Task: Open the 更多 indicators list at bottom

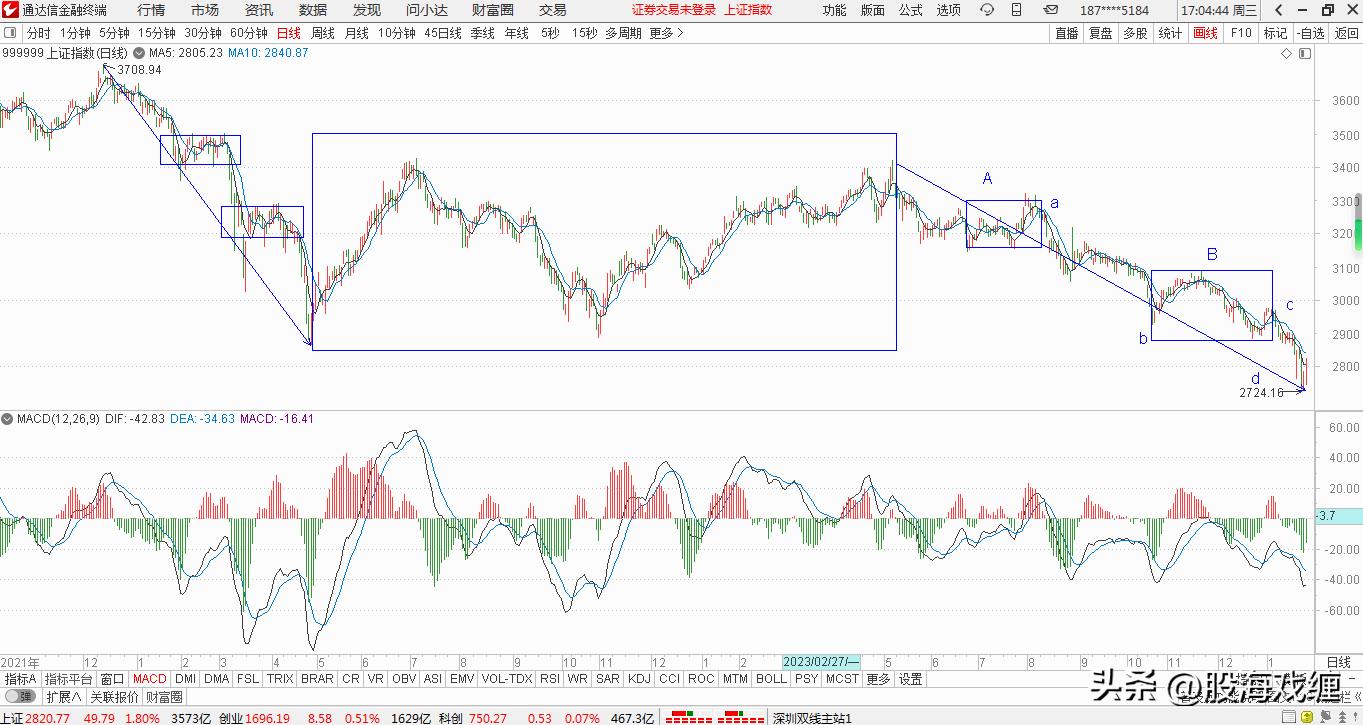Action: pos(878,679)
